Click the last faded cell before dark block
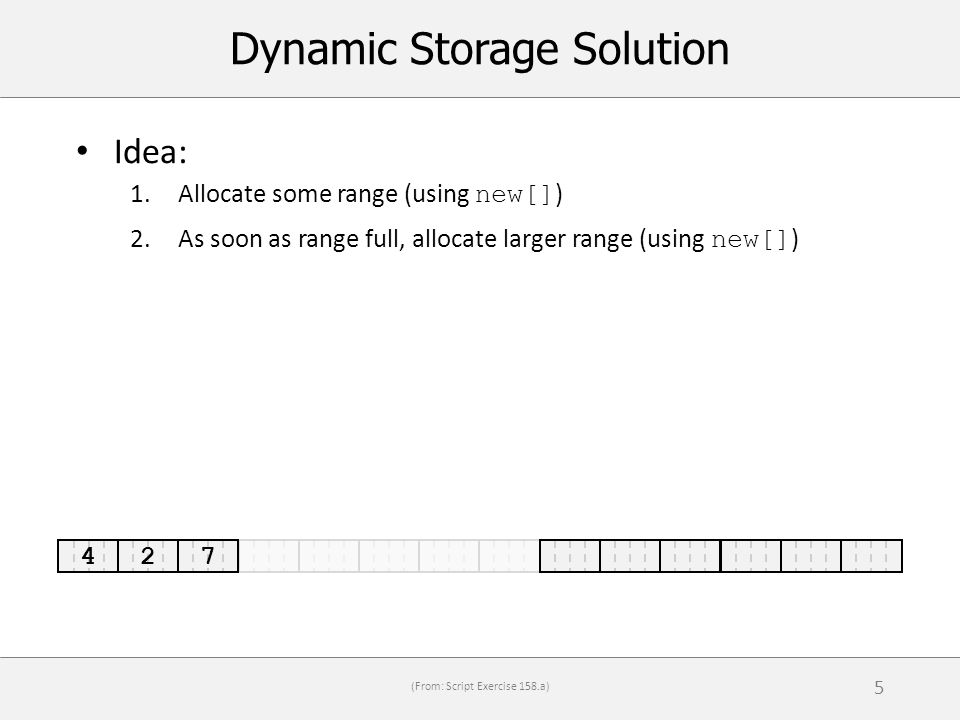Screen dimensions: 960x720 [509, 556]
